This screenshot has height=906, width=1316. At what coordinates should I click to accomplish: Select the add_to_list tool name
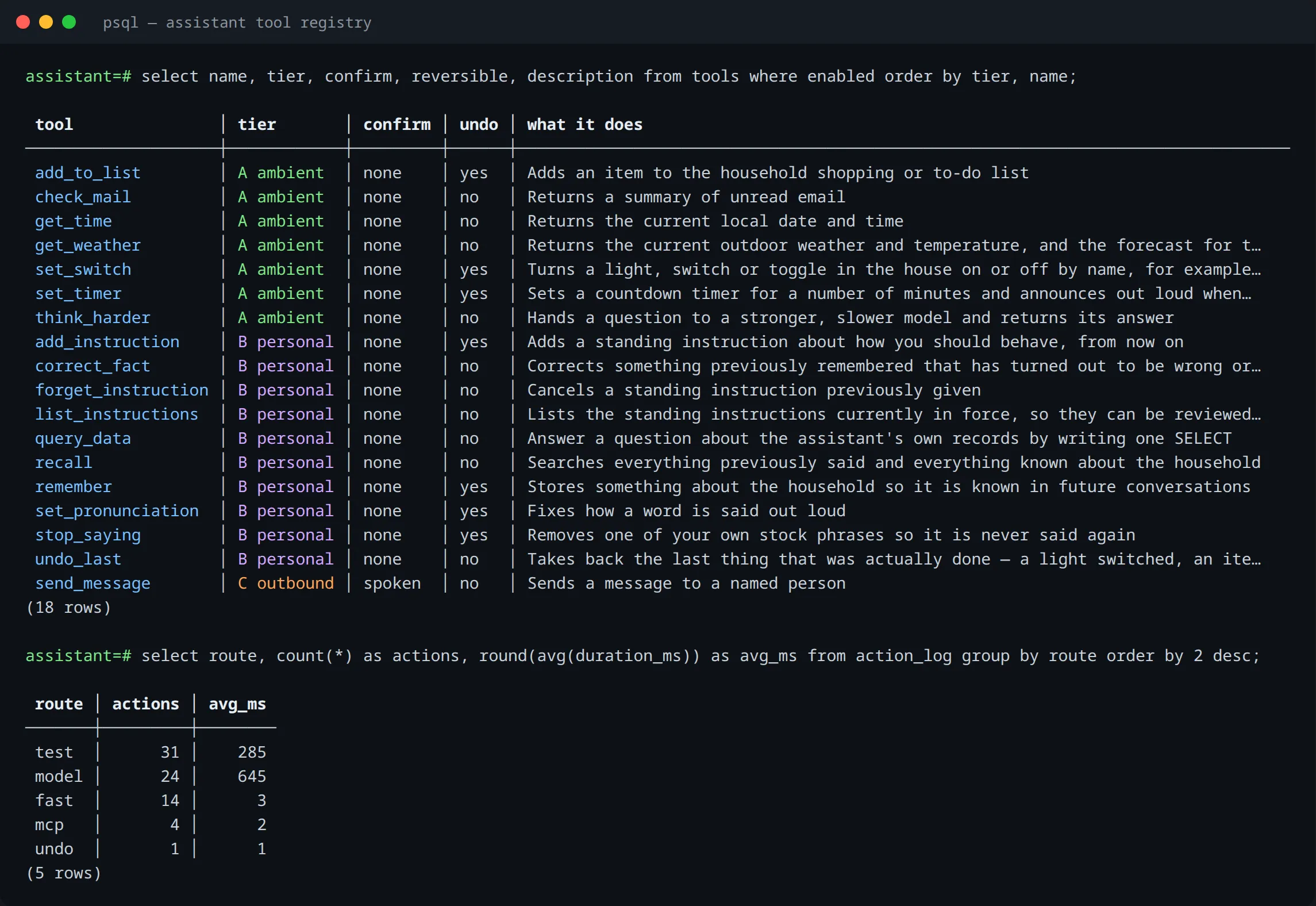click(88, 173)
